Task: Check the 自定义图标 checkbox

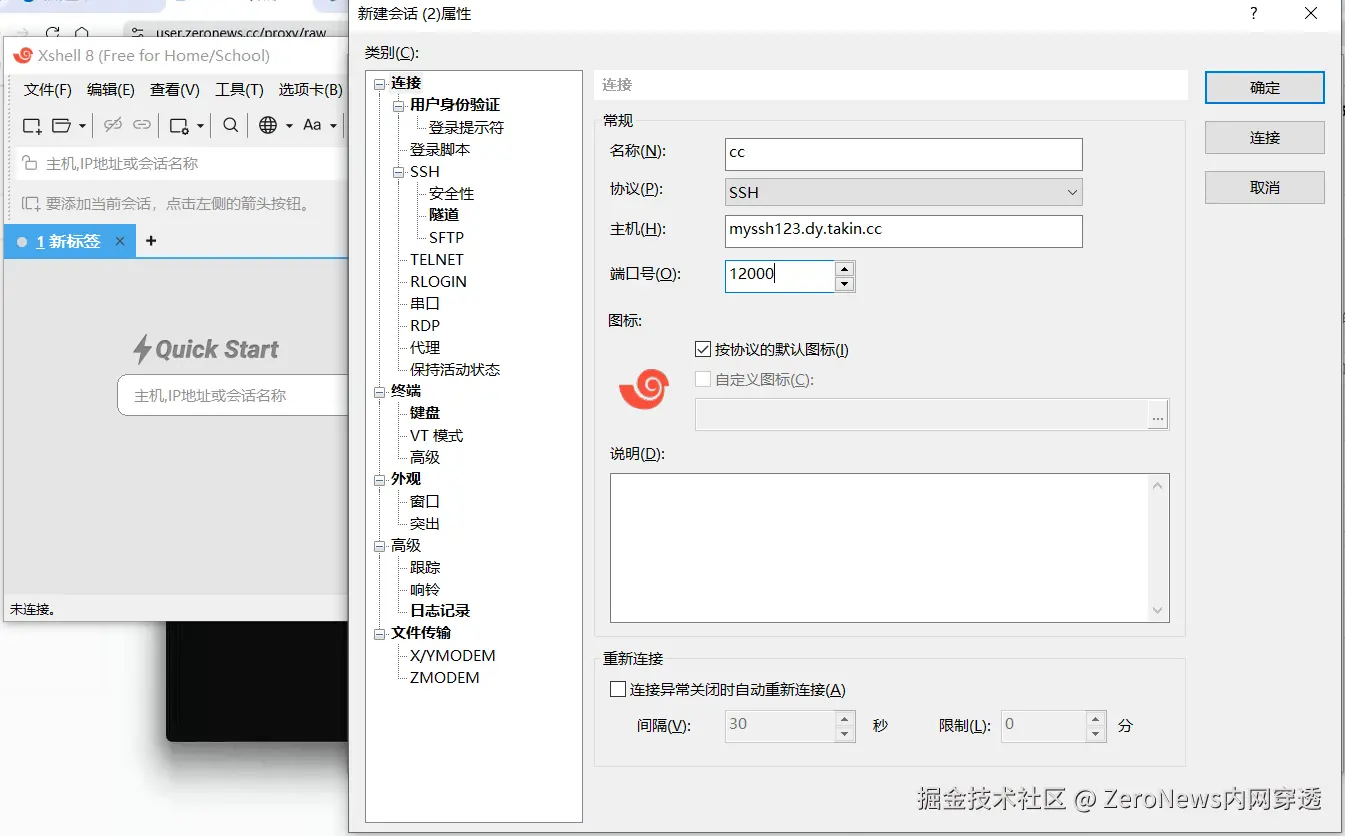Action: point(703,379)
